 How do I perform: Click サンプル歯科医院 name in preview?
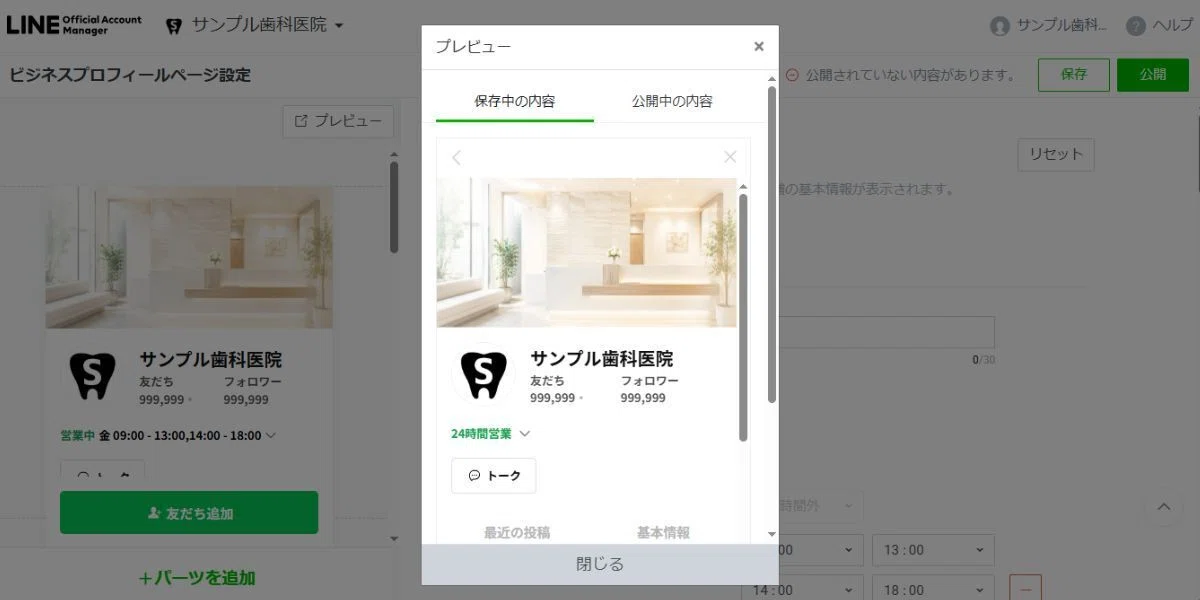[601, 359]
